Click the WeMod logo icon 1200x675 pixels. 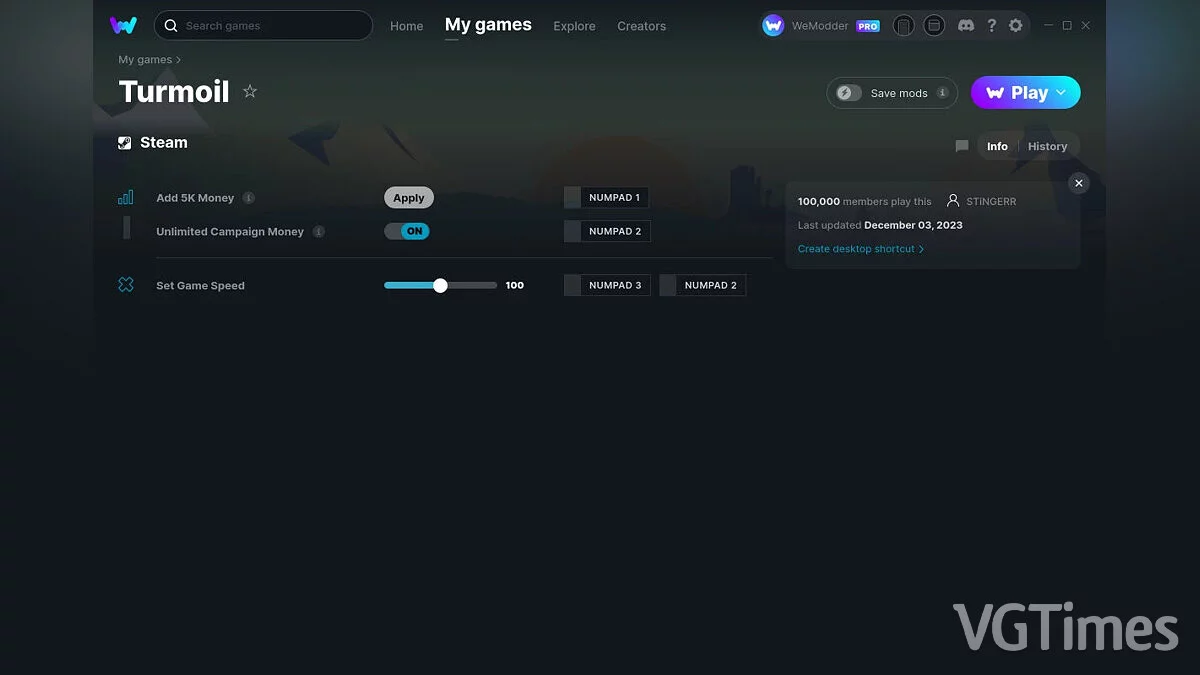pos(124,25)
